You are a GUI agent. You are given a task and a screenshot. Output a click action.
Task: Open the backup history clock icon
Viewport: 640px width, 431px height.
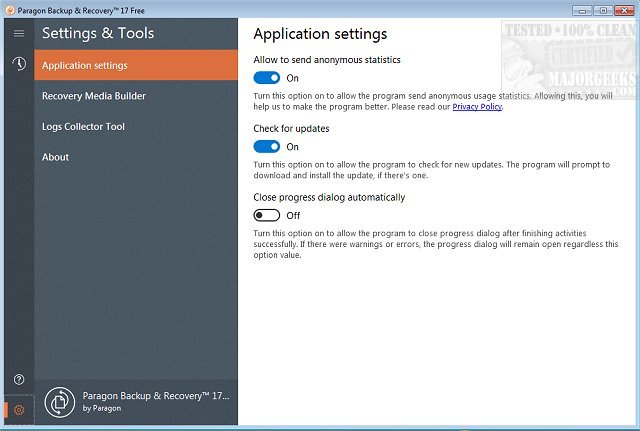[19, 63]
